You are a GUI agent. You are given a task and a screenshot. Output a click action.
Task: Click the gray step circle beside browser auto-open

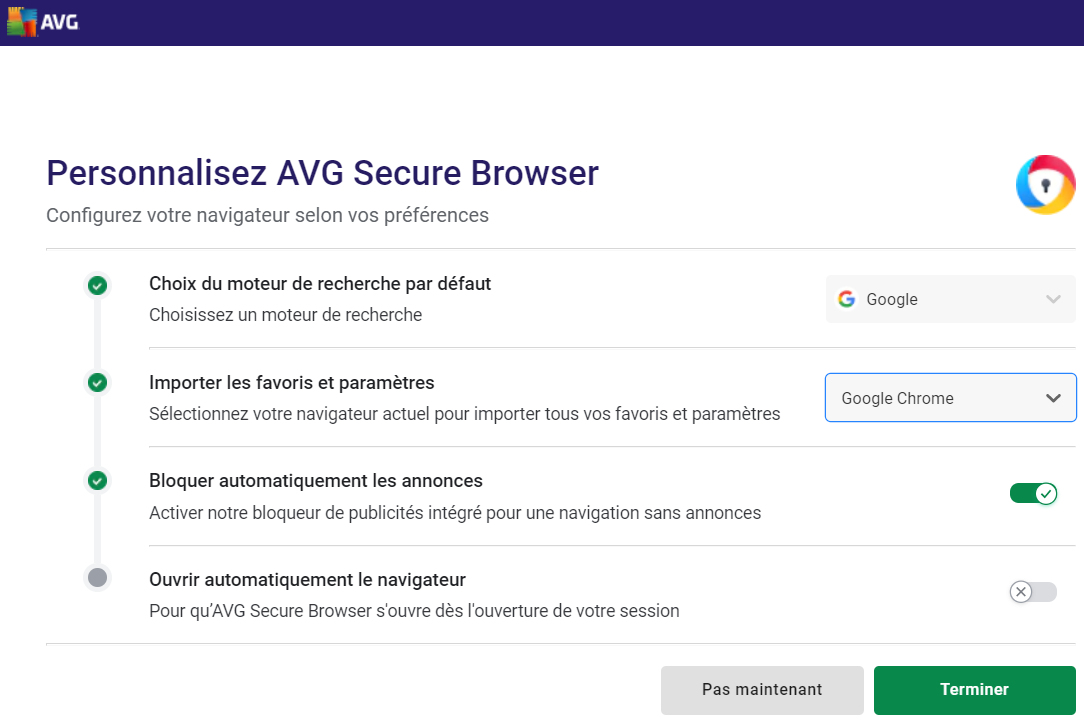97,577
